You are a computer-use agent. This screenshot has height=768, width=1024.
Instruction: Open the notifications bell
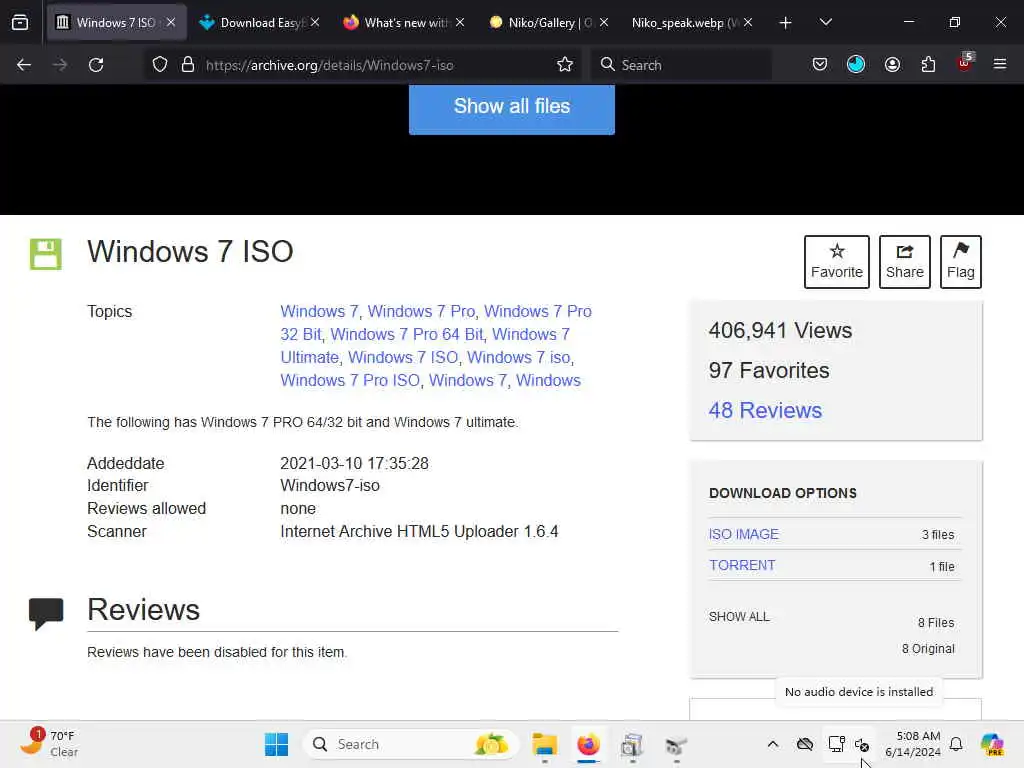point(956,744)
